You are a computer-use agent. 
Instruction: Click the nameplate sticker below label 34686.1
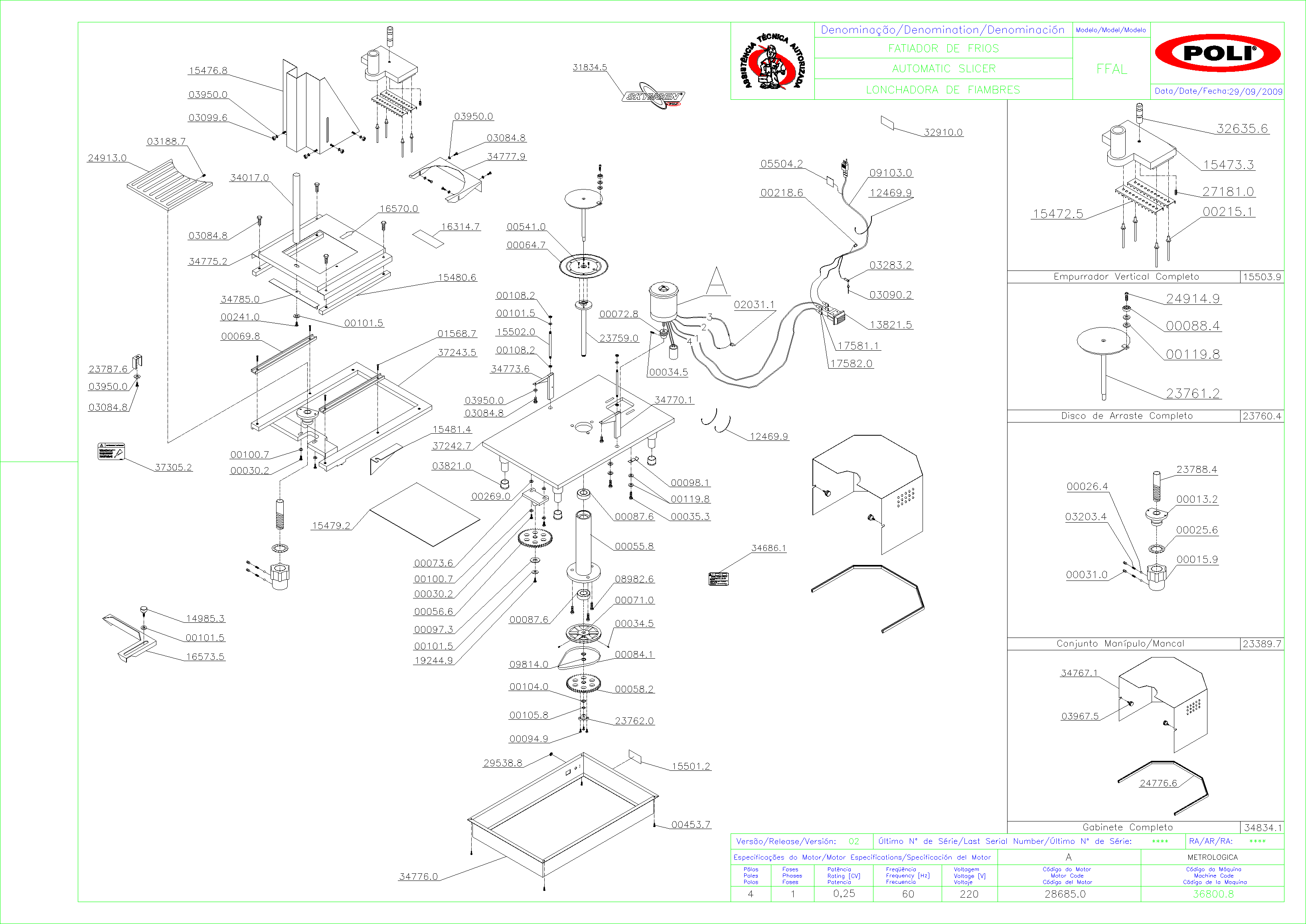[x=719, y=578]
